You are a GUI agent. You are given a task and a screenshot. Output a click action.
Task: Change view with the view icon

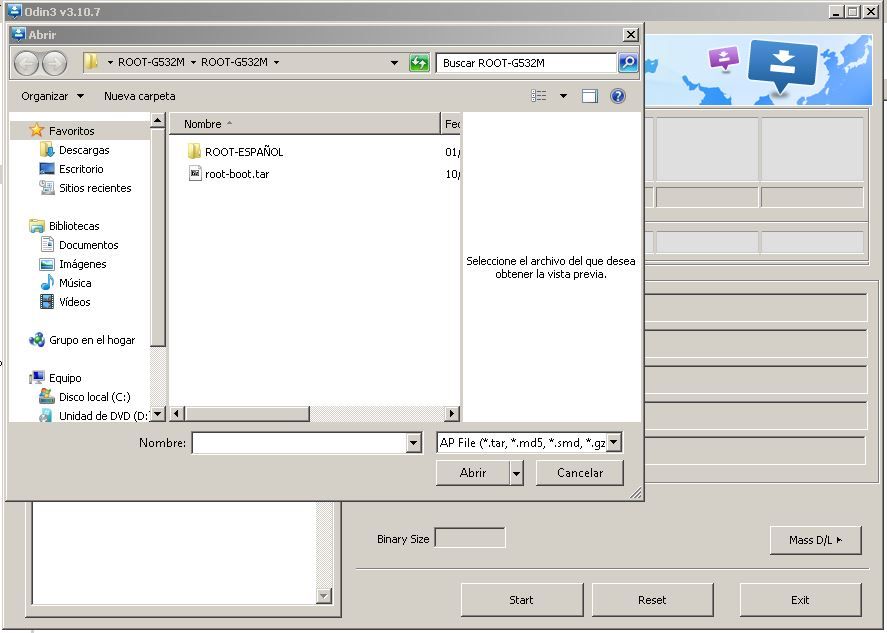pyautogui.click(x=540, y=96)
